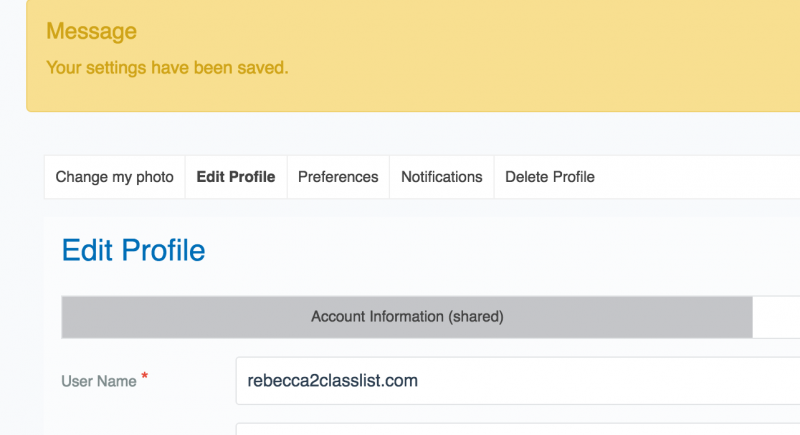
Task: Click the User Name field label
Action: [98, 381]
